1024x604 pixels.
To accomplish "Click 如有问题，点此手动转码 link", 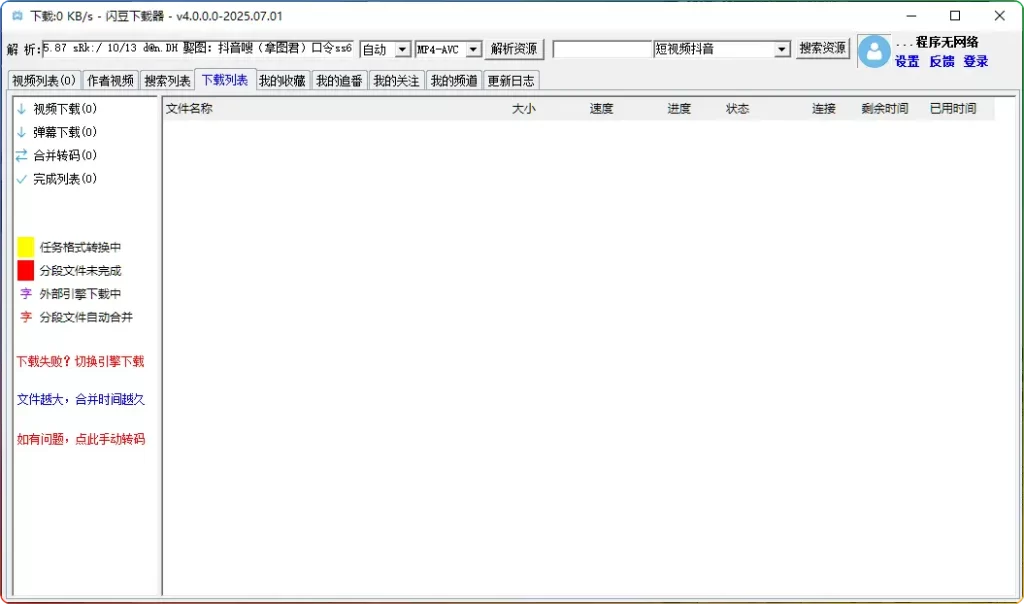I will coord(81,439).
